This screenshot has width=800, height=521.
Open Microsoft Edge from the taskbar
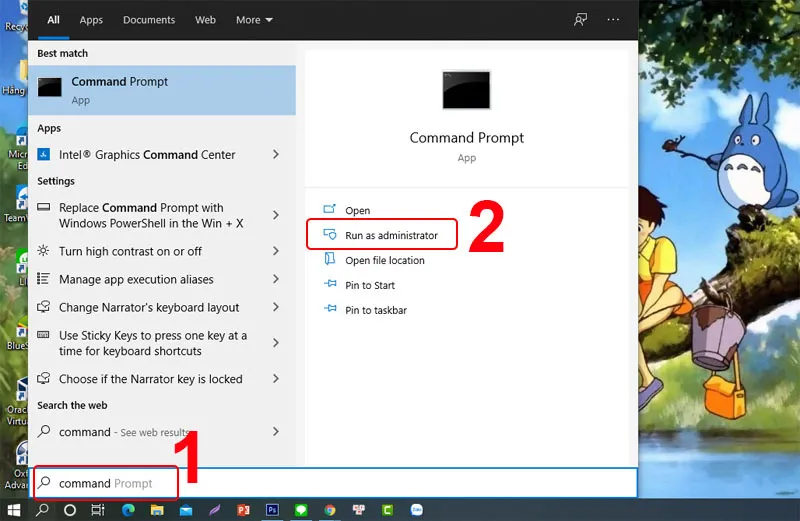point(128,510)
